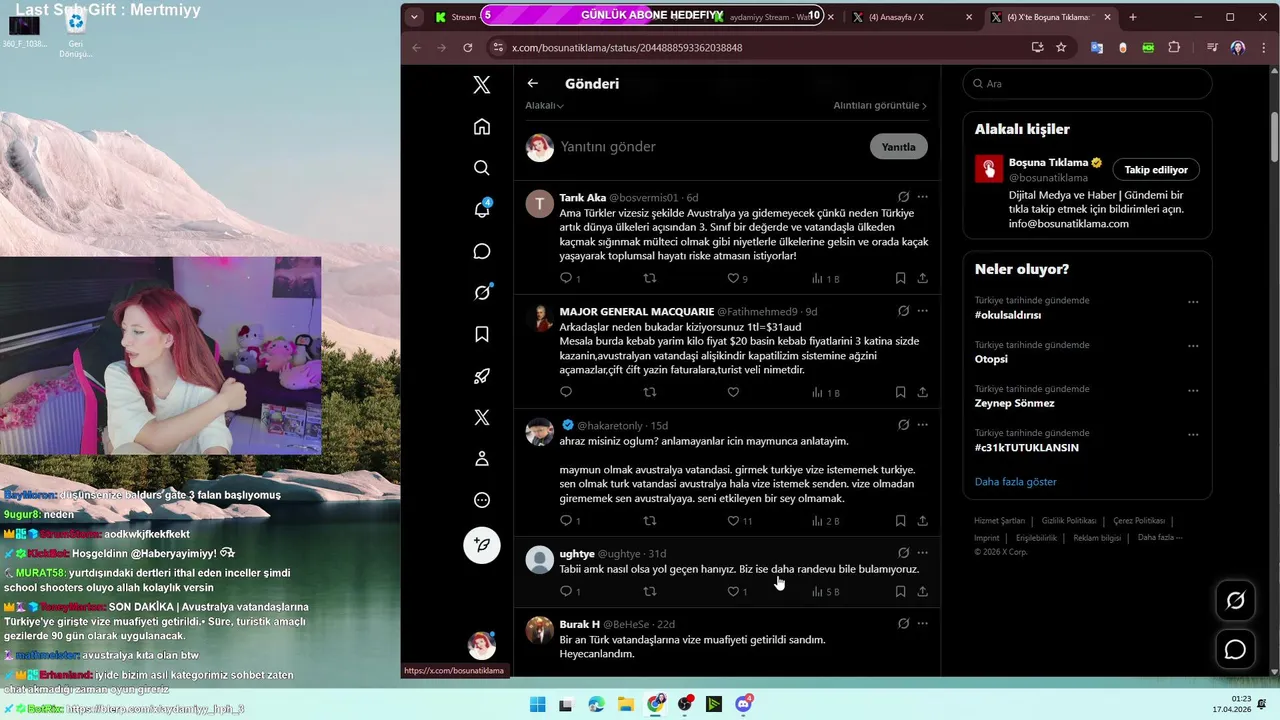Ask Grok about Burak H's reply
The image size is (1280, 720).
[903, 624]
